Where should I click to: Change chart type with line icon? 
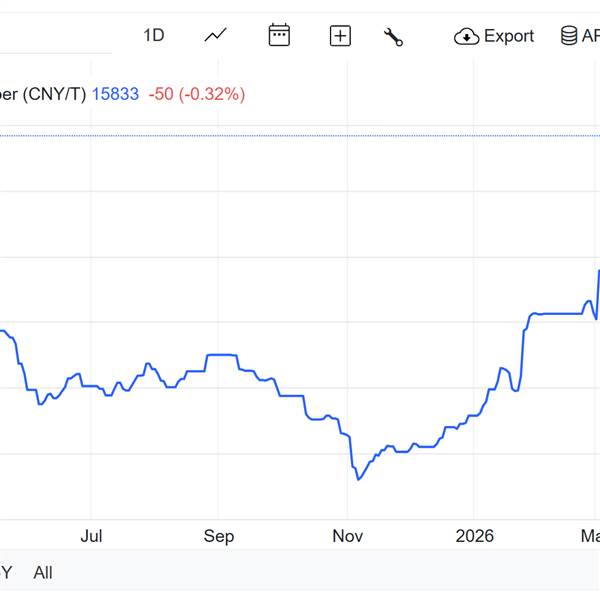(x=215, y=36)
